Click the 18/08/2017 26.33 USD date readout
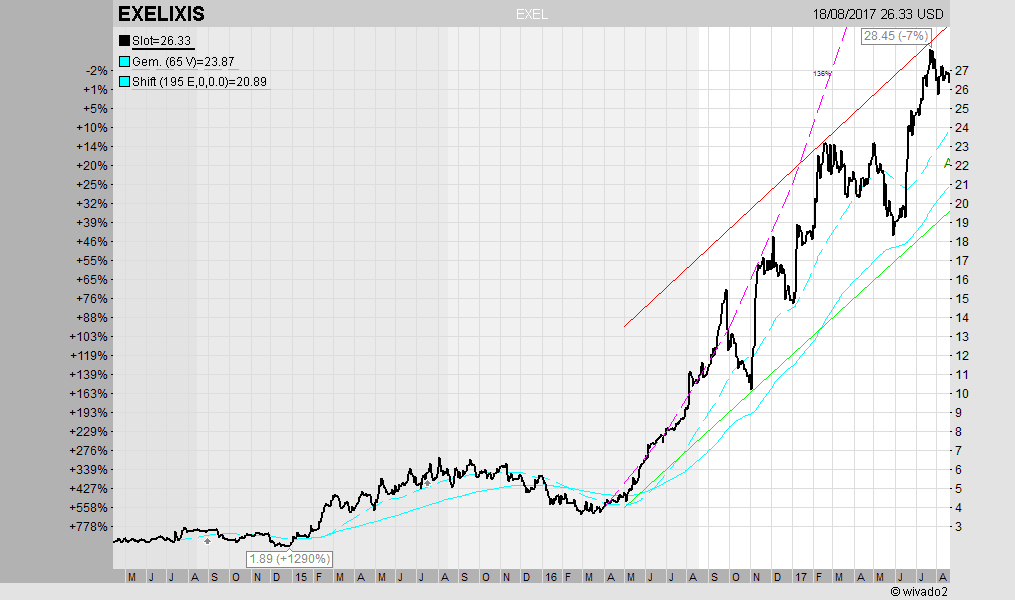This screenshot has width=1015, height=600. click(878, 14)
